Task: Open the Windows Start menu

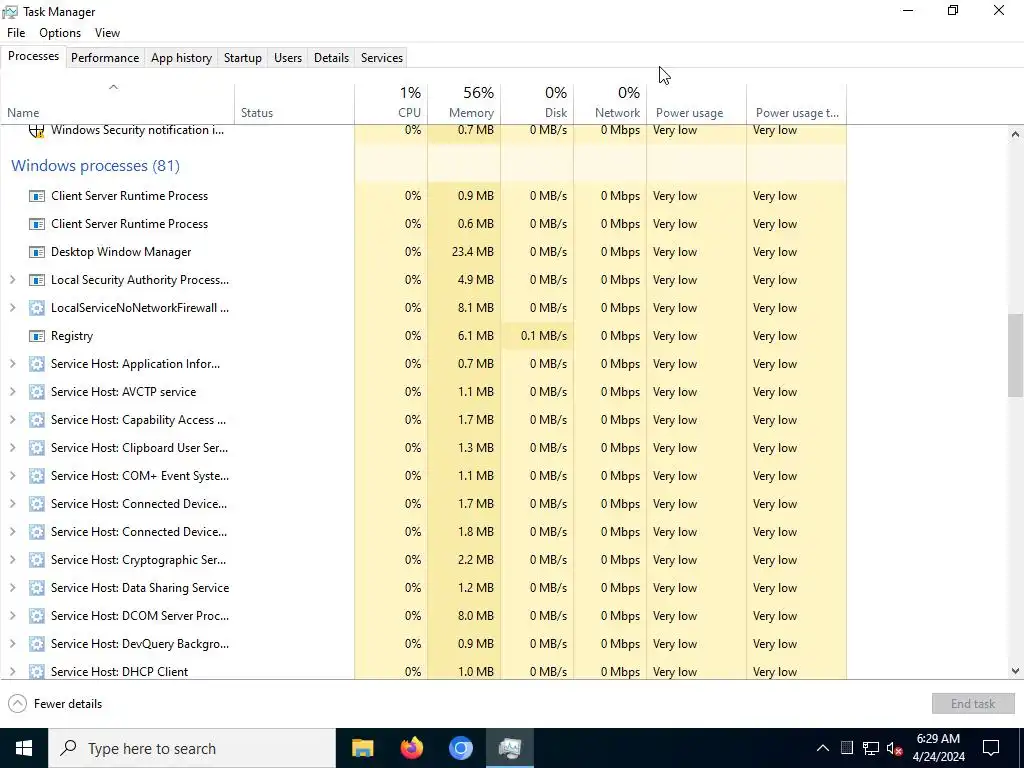Action: click(x=24, y=748)
